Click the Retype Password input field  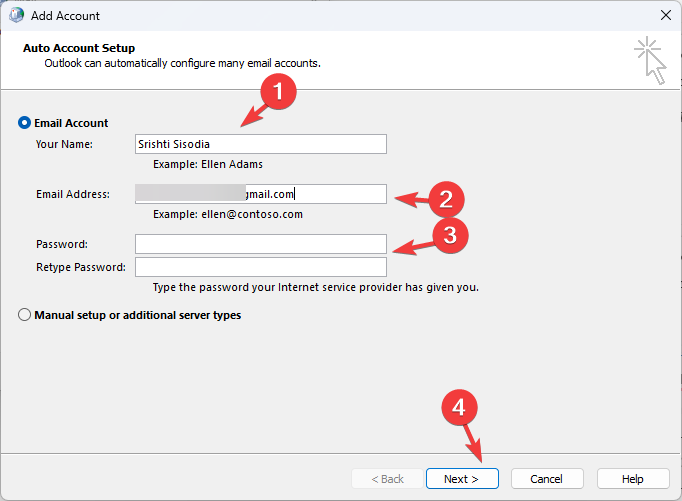coord(260,267)
